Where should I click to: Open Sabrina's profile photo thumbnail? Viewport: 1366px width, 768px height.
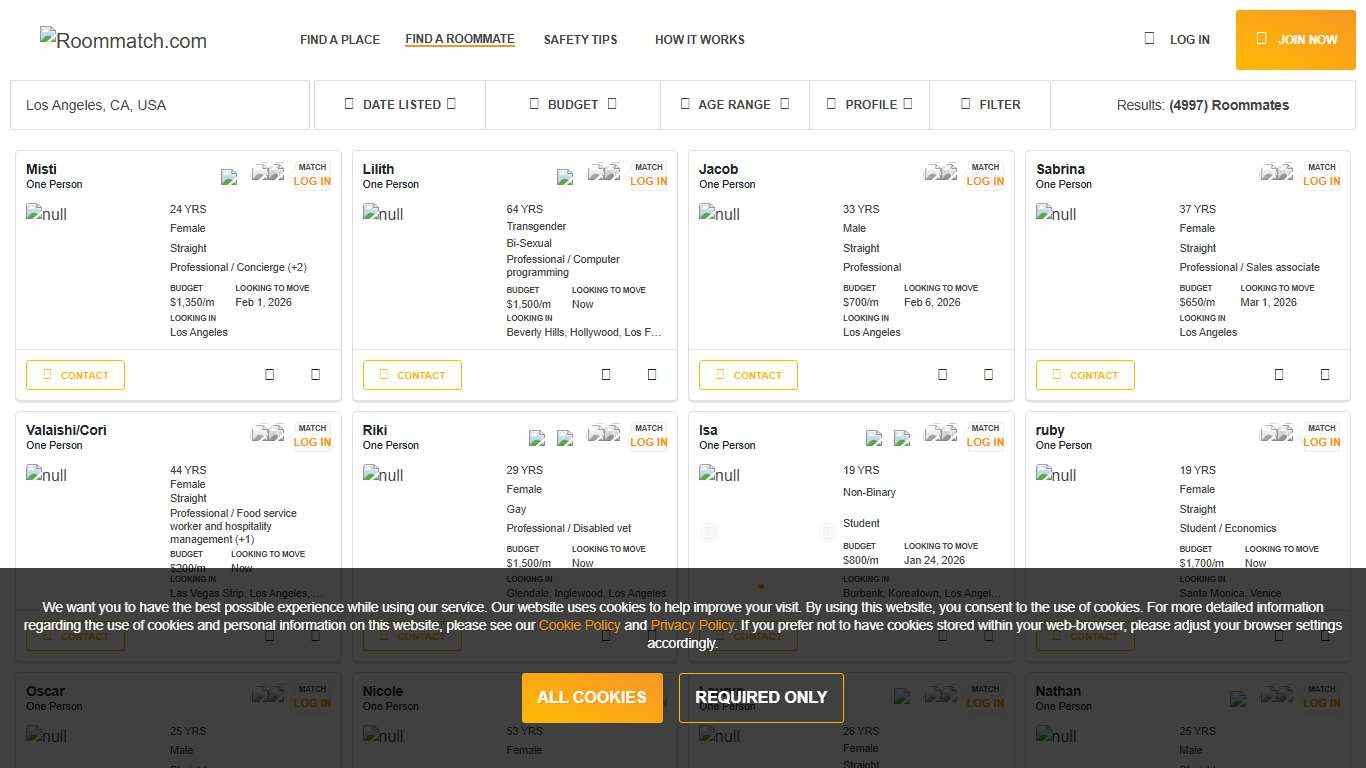click(1056, 214)
